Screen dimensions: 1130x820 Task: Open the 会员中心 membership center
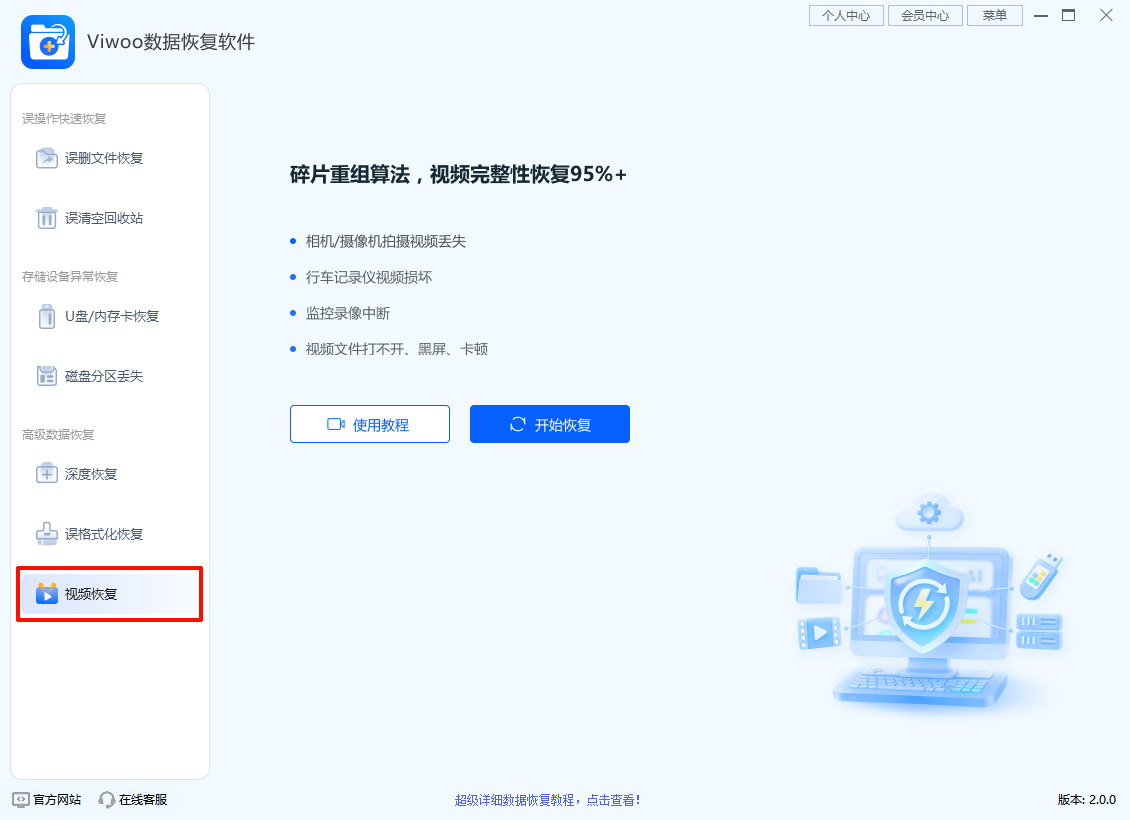click(x=924, y=15)
